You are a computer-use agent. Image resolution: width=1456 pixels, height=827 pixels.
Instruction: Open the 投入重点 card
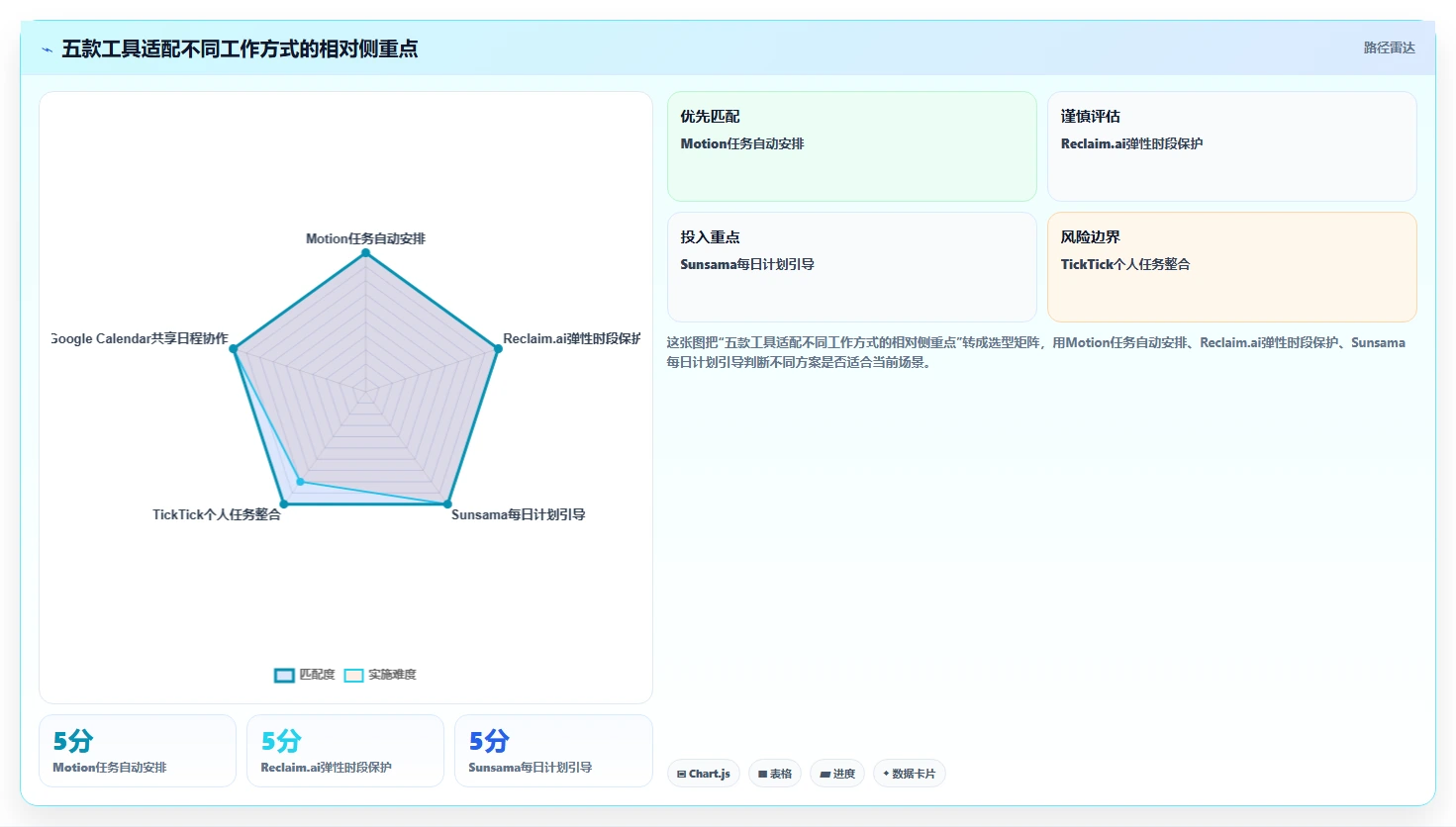[852, 267]
